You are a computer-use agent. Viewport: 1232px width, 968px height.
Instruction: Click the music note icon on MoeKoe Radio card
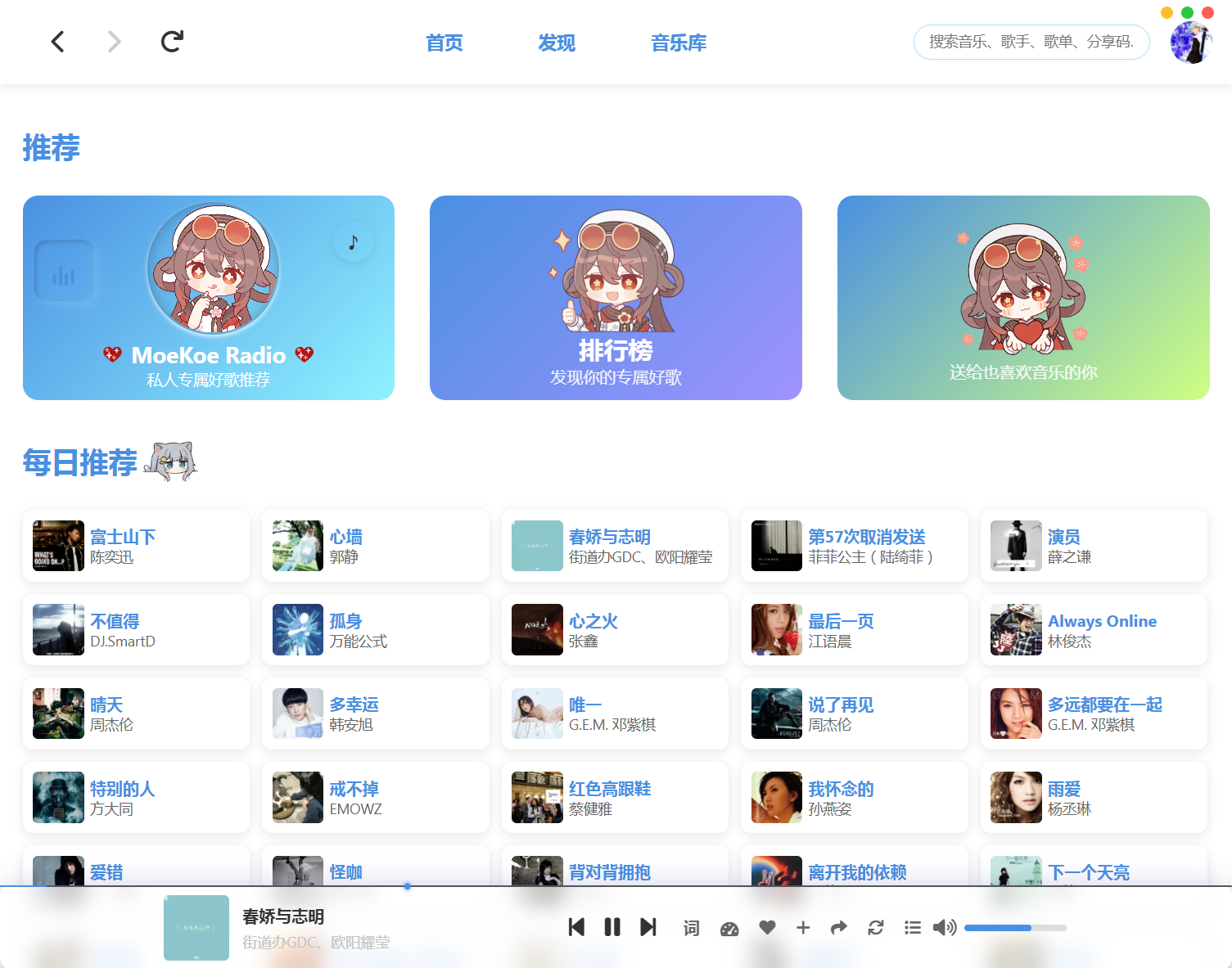click(353, 241)
